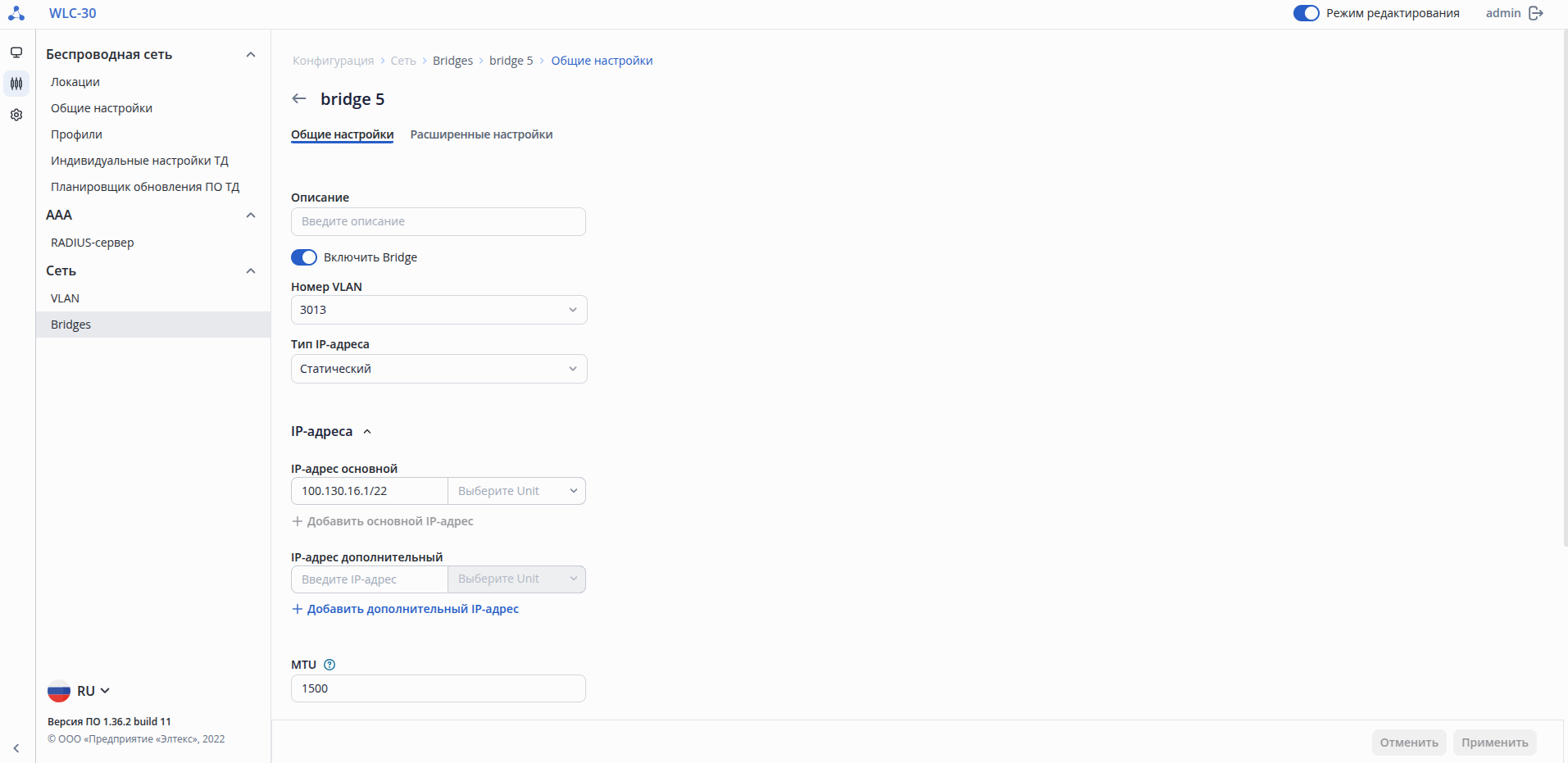Switch to the Расширенные настройки tab
This screenshot has width=1568, height=763.
(x=481, y=134)
